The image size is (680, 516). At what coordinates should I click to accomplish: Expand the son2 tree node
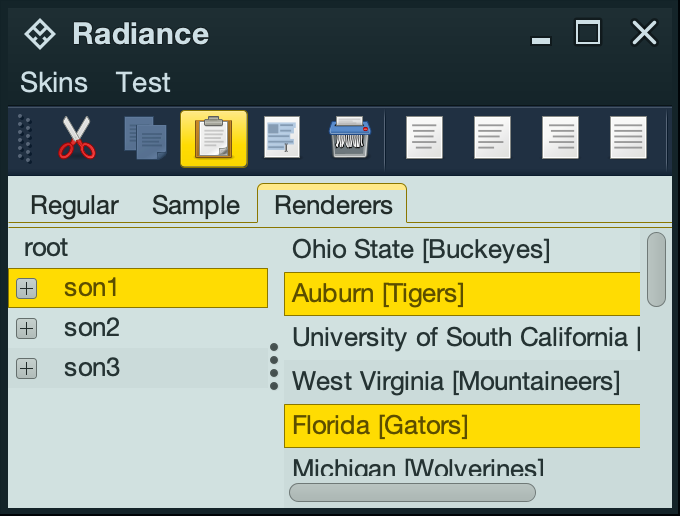click(x=27, y=328)
